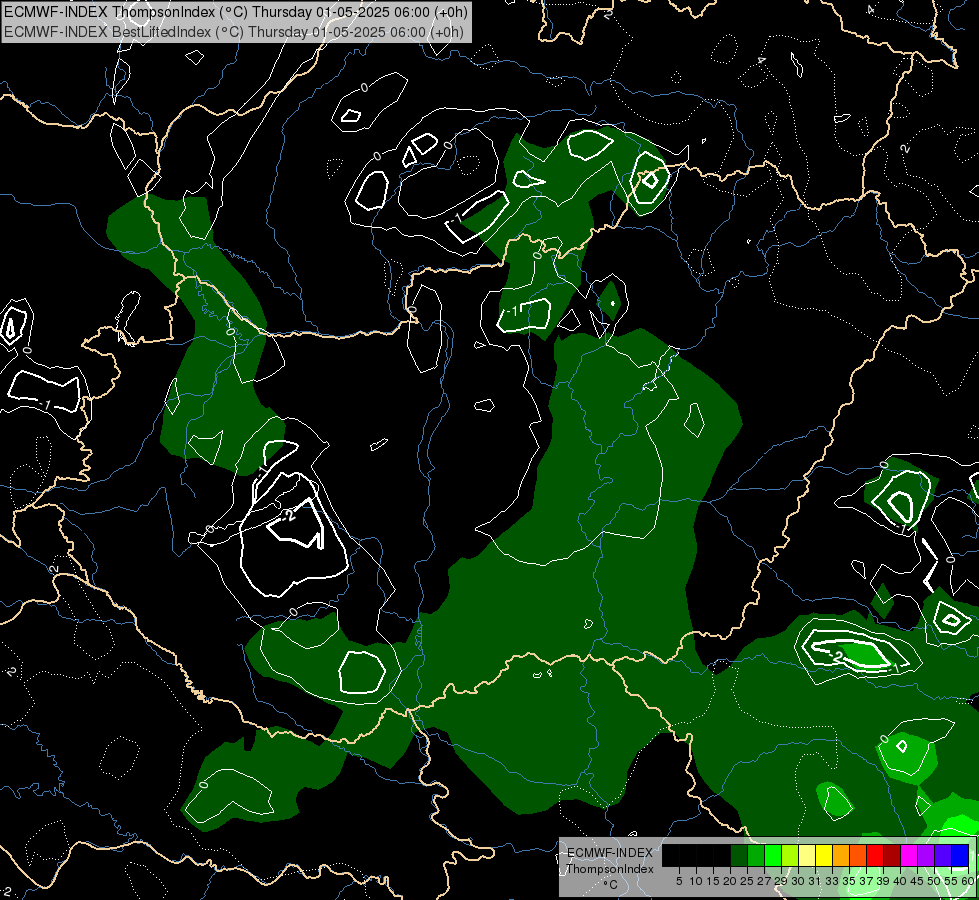The height and width of the screenshot is (900, 979).
Task: Pick the pure yellow 31–33 legend swatch
Action: click(x=824, y=855)
